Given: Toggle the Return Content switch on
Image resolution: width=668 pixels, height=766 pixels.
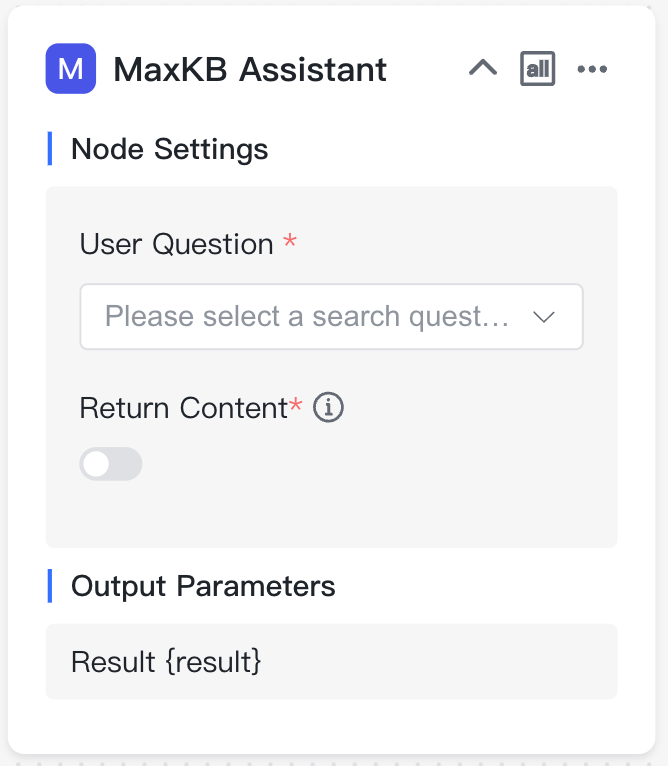Looking at the screenshot, I should tap(111, 464).
